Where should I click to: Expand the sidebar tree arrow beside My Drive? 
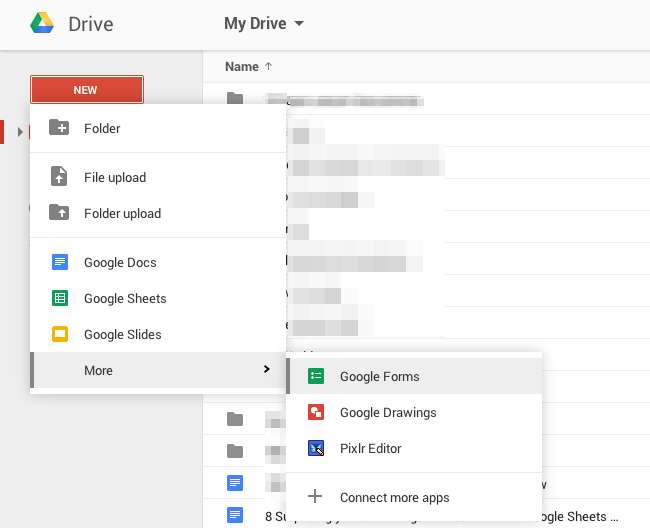pos(20,131)
